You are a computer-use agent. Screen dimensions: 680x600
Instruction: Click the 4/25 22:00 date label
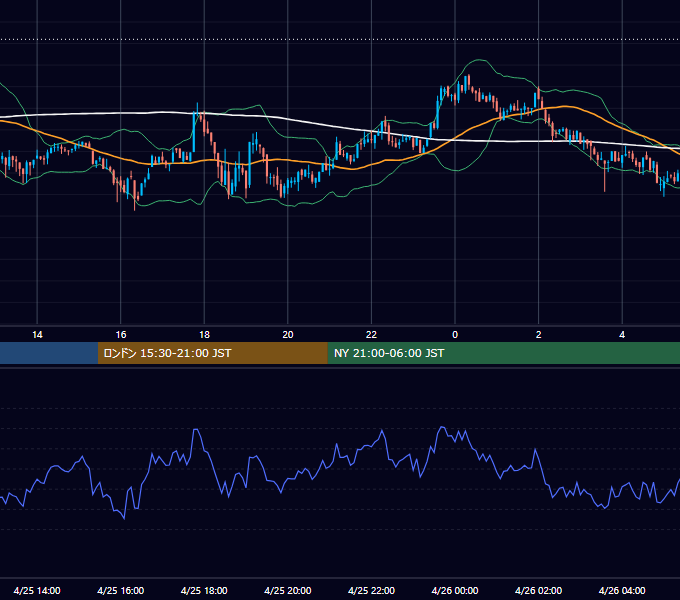(x=371, y=590)
